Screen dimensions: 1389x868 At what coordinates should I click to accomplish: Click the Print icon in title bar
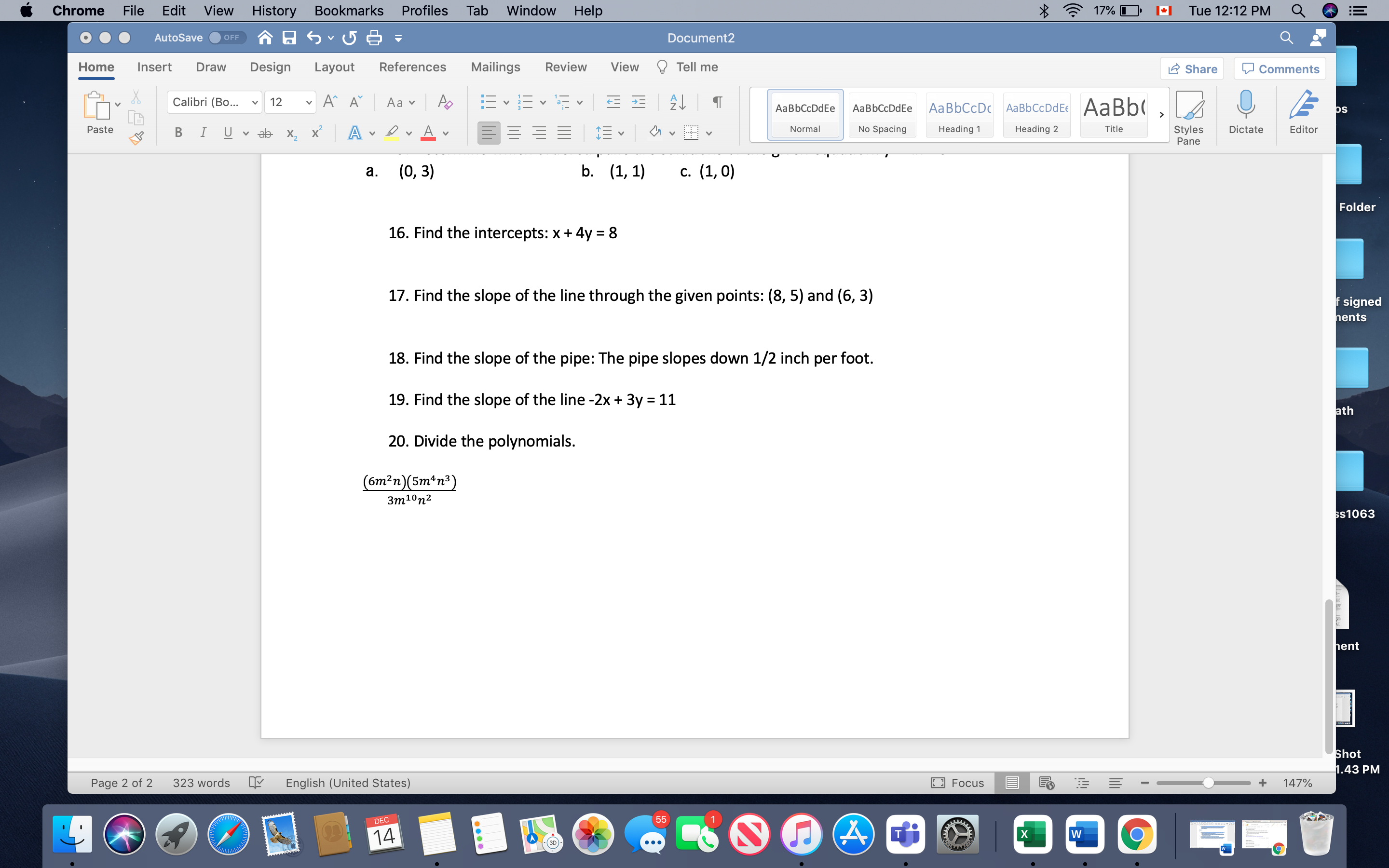(x=374, y=38)
